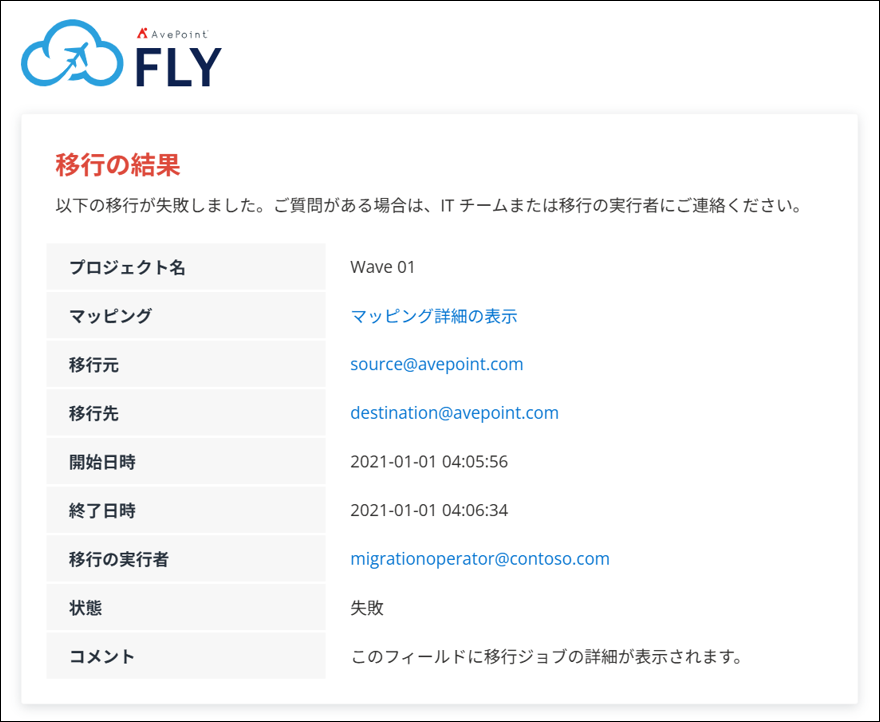
Task: Click the migration failed message sentence
Action: pos(430,208)
